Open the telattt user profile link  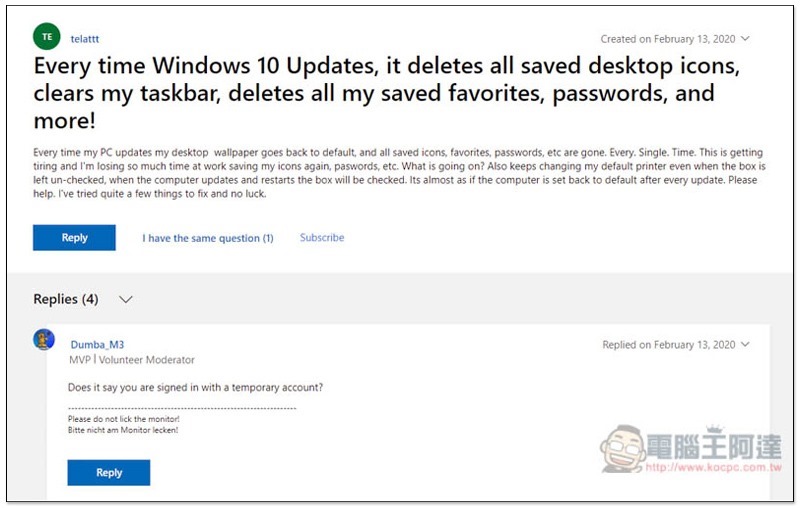click(x=87, y=39)
